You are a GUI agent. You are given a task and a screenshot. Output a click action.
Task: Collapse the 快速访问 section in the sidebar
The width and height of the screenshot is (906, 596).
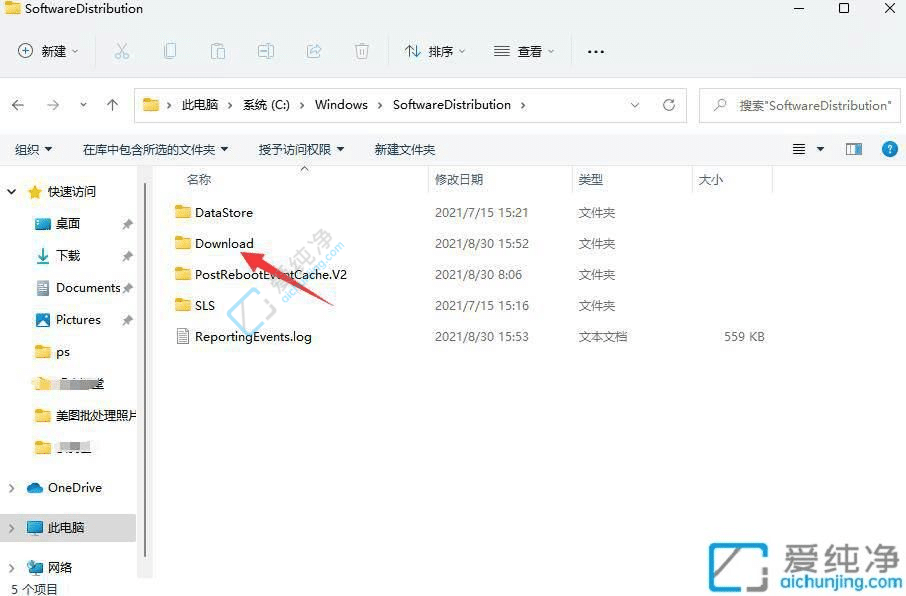[12, 191]
